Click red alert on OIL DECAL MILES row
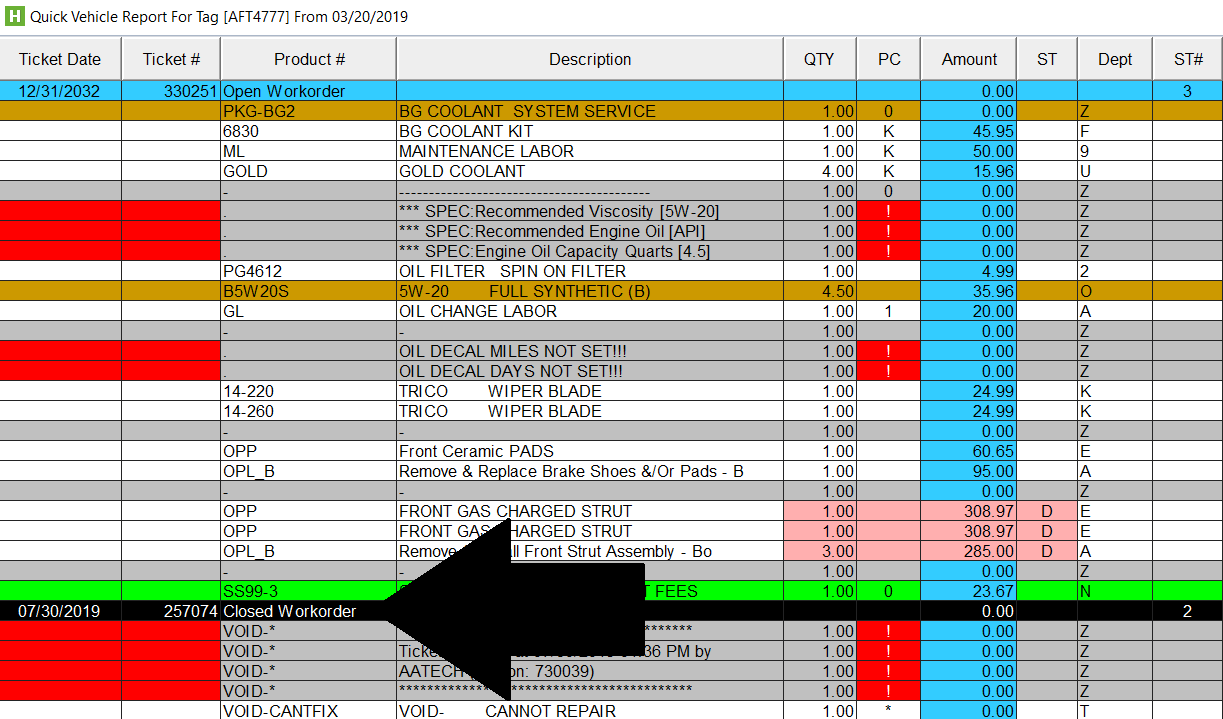Screen dimensions: 1223x719 click(888, 351)
